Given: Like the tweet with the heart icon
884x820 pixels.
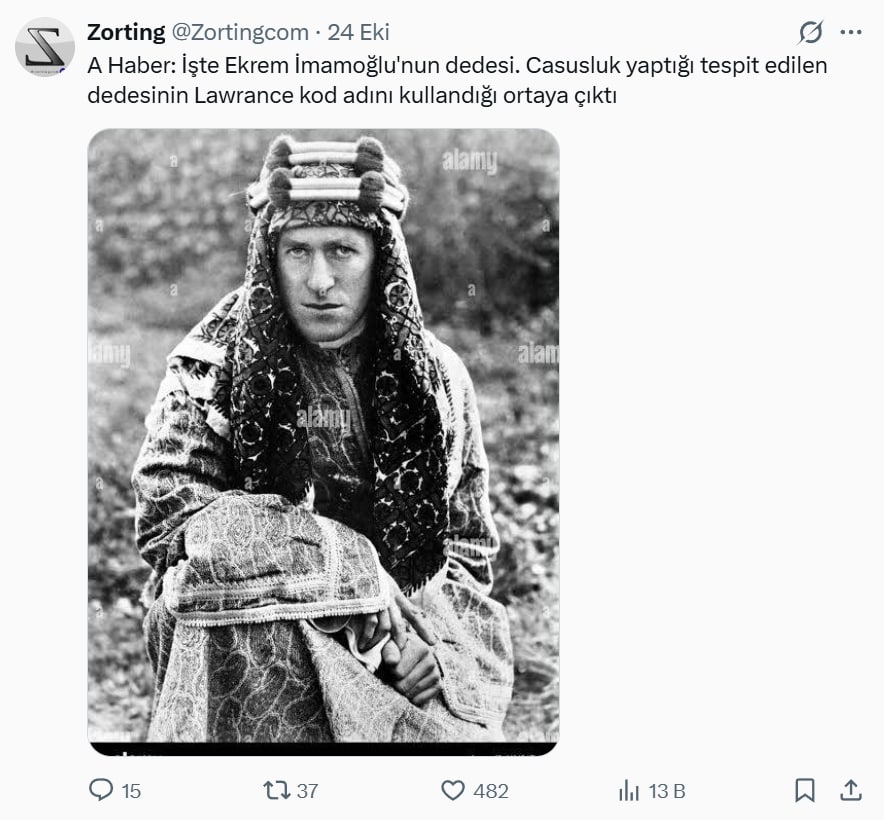Looking at the screenshot, I should point(453,790).
